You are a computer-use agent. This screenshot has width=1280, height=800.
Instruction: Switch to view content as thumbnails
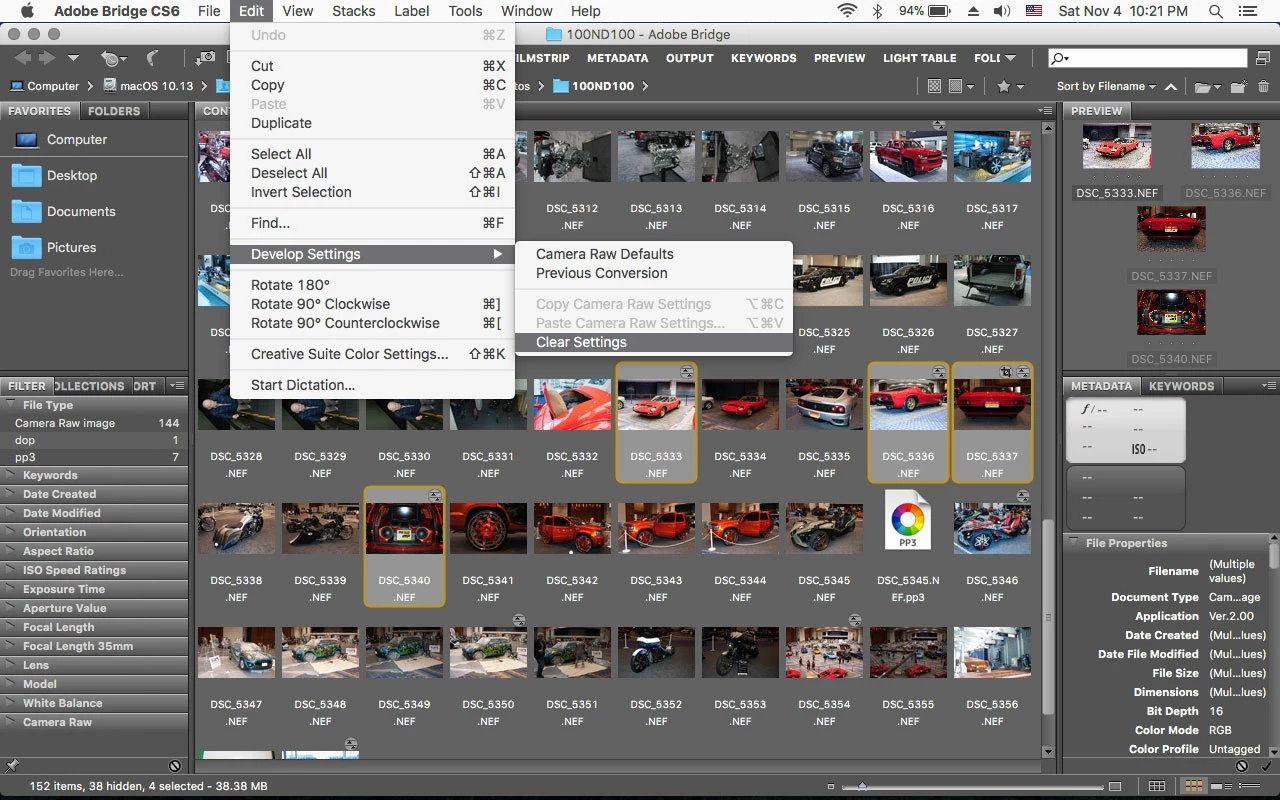coord(1193,786)
